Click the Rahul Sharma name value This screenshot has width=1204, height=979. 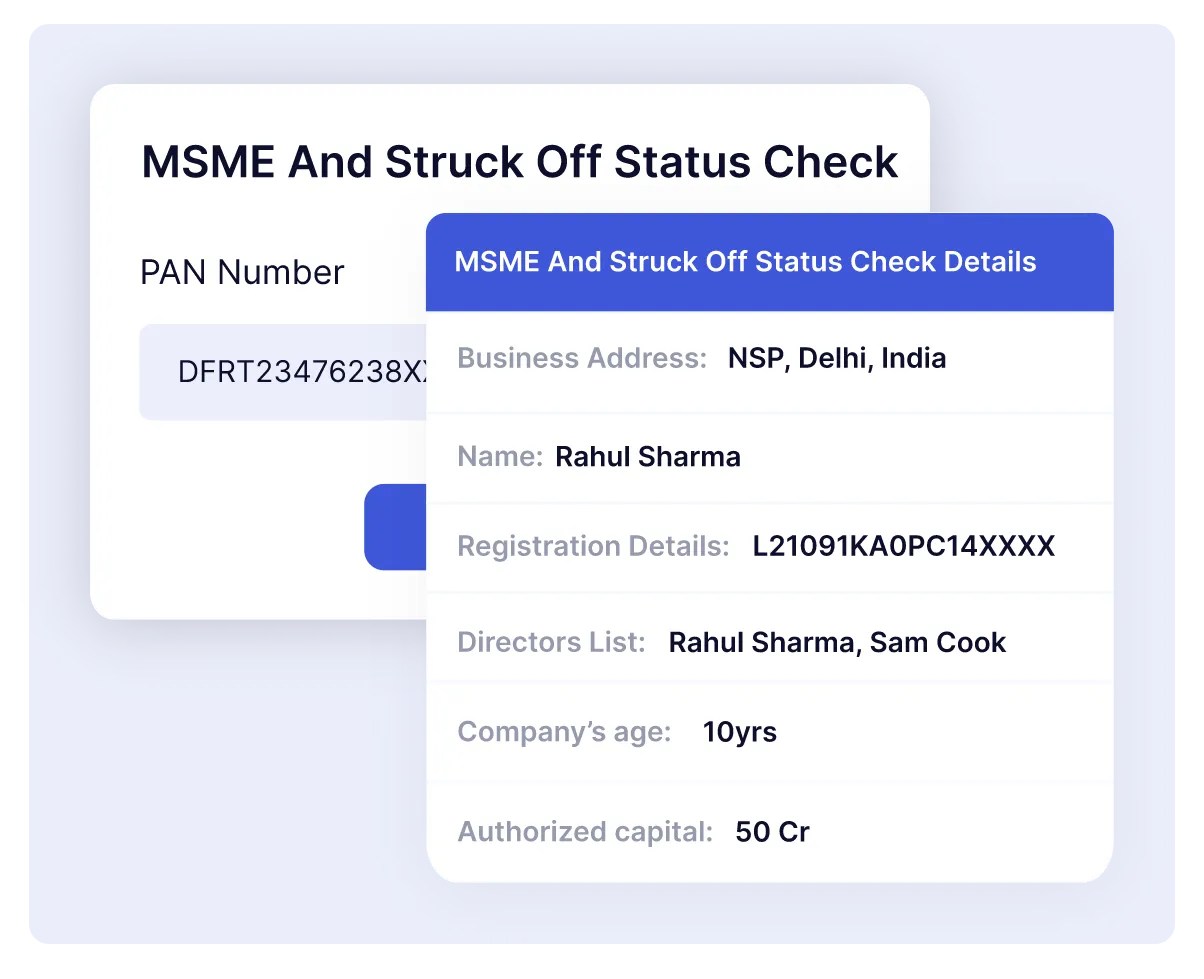coord(648,457)
